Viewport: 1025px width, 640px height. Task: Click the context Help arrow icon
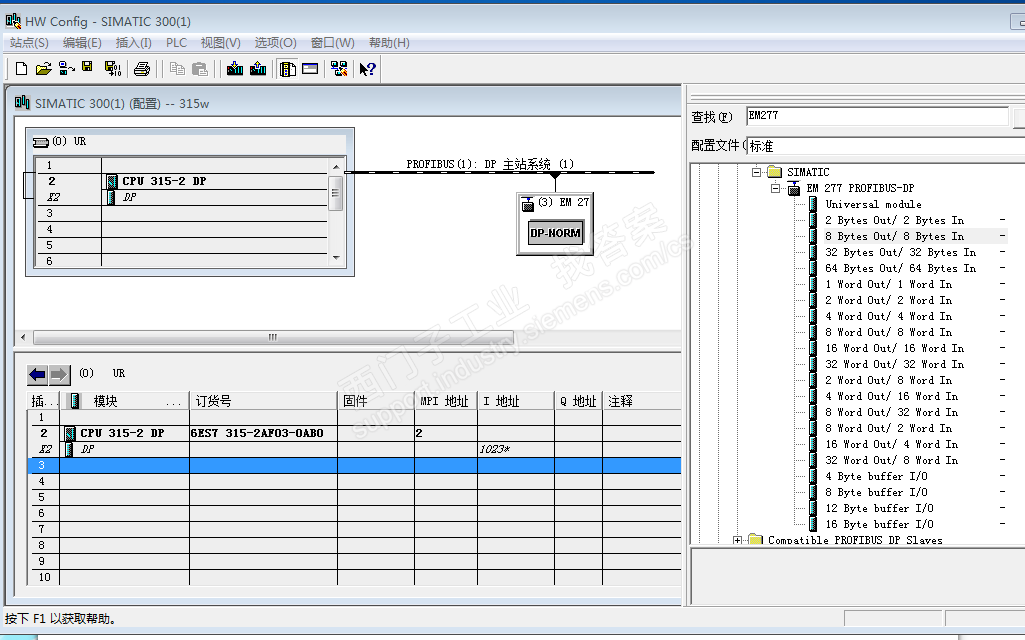pos(367,69)
